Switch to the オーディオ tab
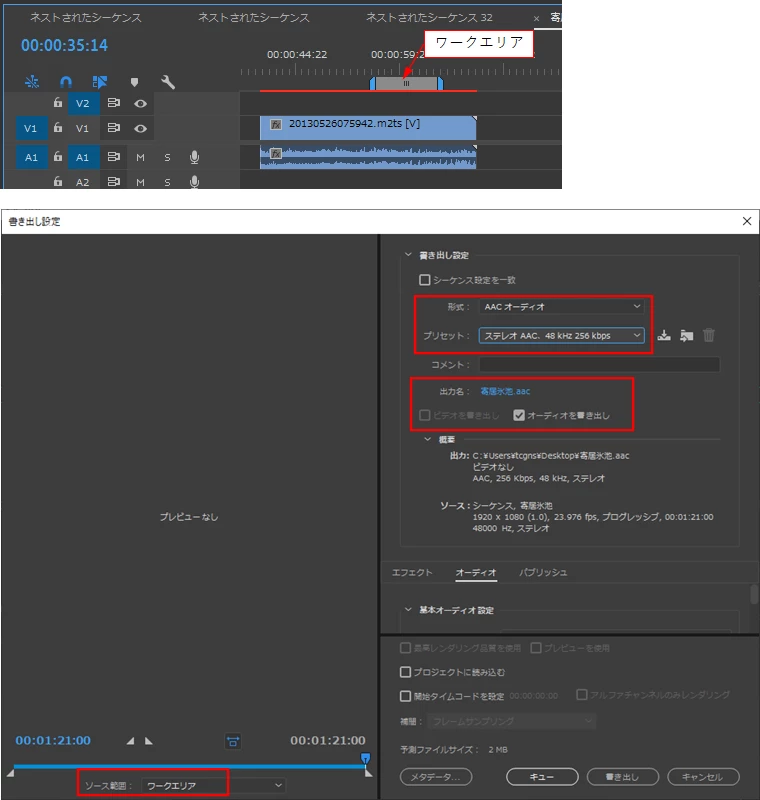The height and width of the screenshot is (800, 760). pyautogui.click(x=476, y=572)
